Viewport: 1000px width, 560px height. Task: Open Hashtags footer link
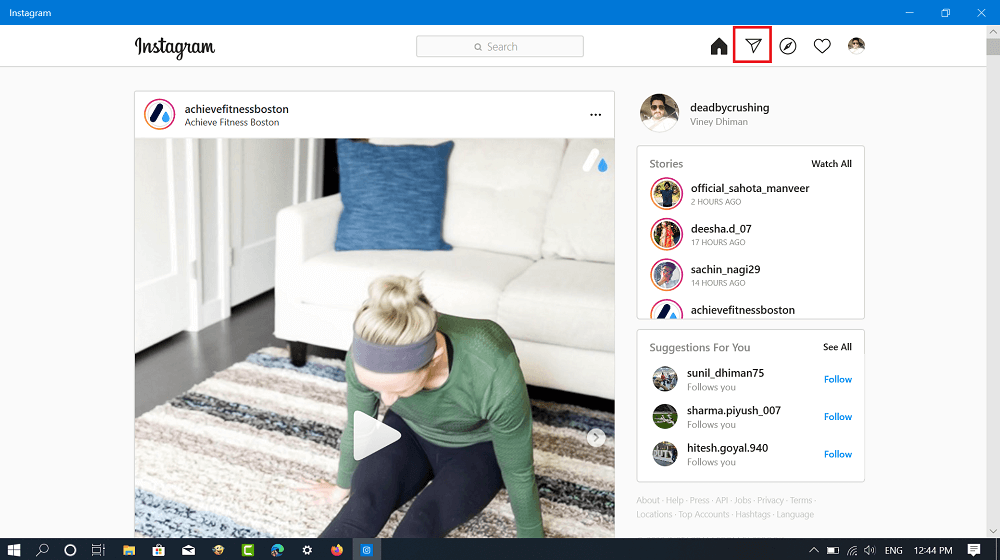tap(753, 515)
